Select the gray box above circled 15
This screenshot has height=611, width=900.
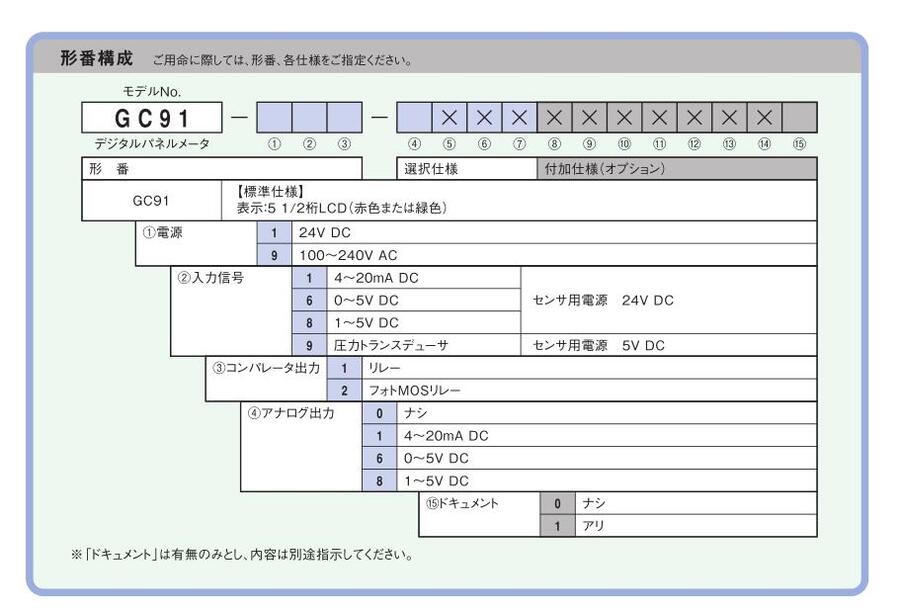[799, 118]
